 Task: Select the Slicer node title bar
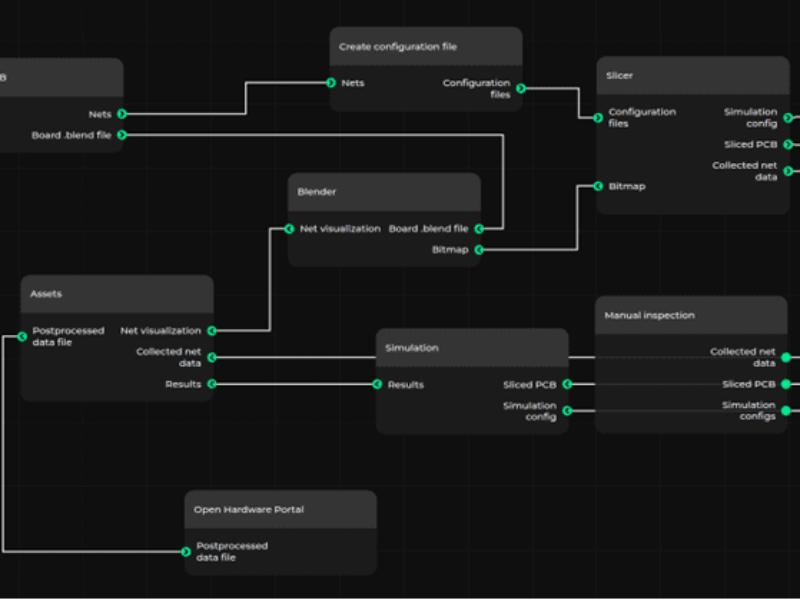point(690,74)
